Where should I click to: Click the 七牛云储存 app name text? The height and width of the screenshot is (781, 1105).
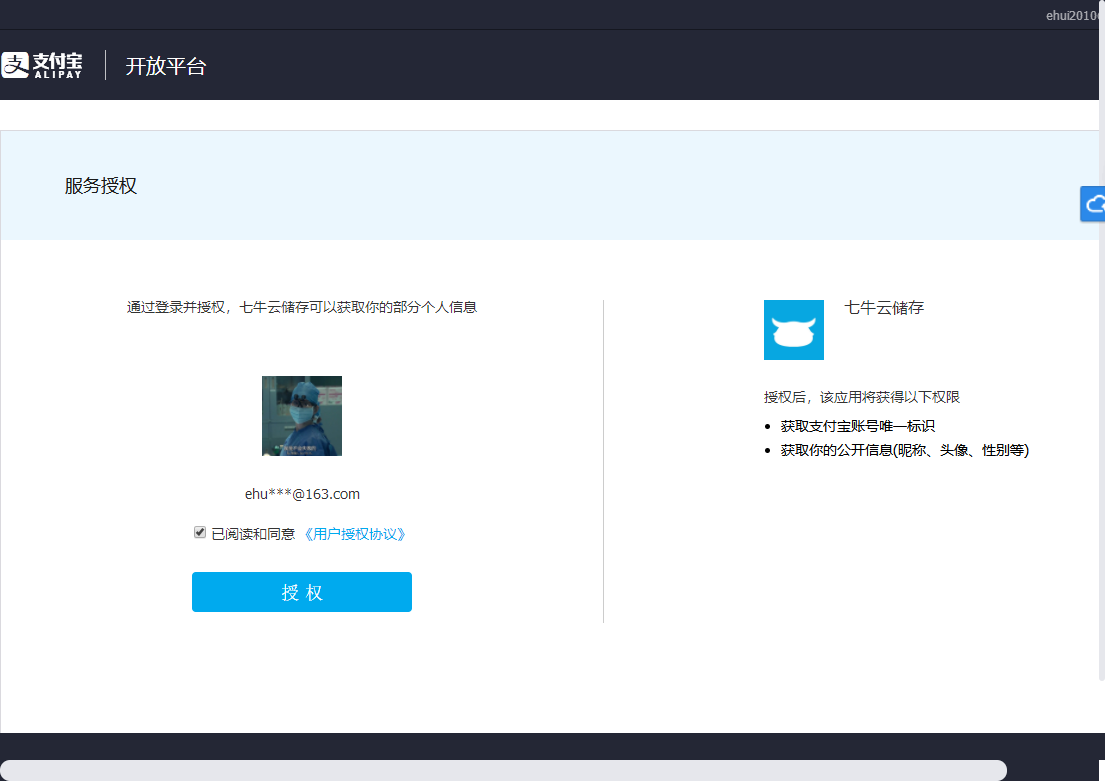pos(884,308)
